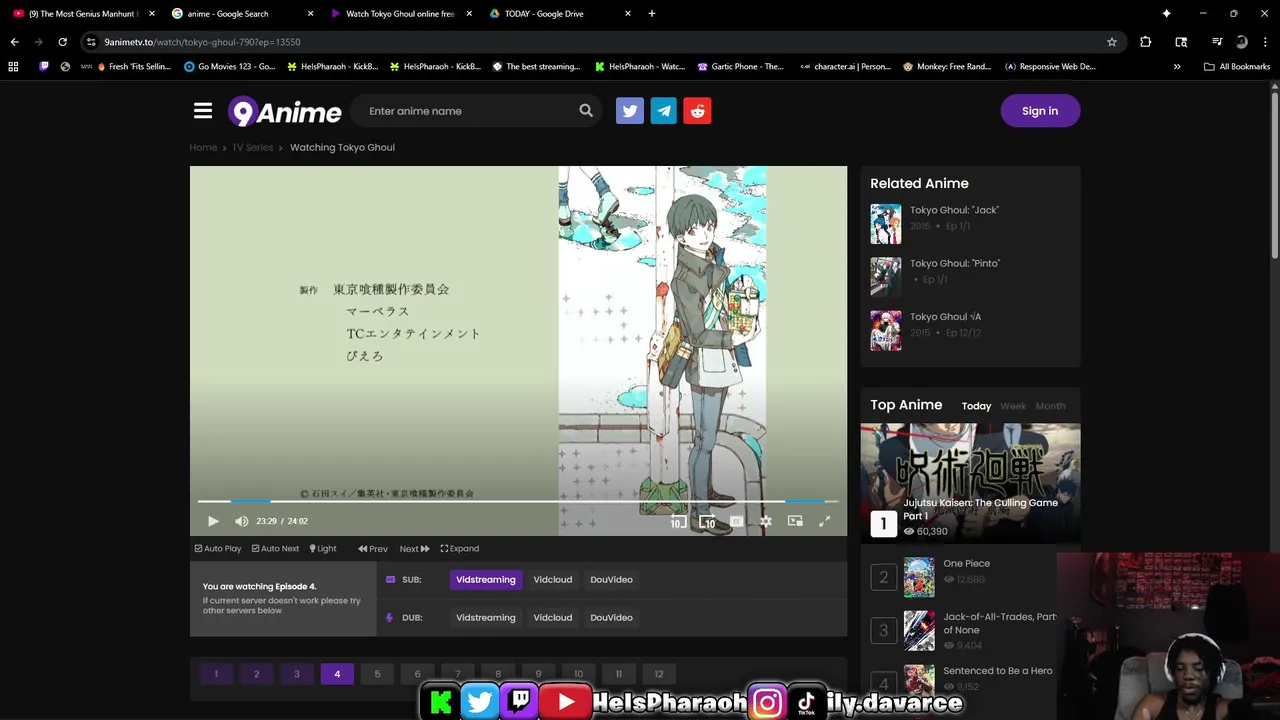
Task: Switch to anime - Google Search tab
Action: (x=240, y=13)
